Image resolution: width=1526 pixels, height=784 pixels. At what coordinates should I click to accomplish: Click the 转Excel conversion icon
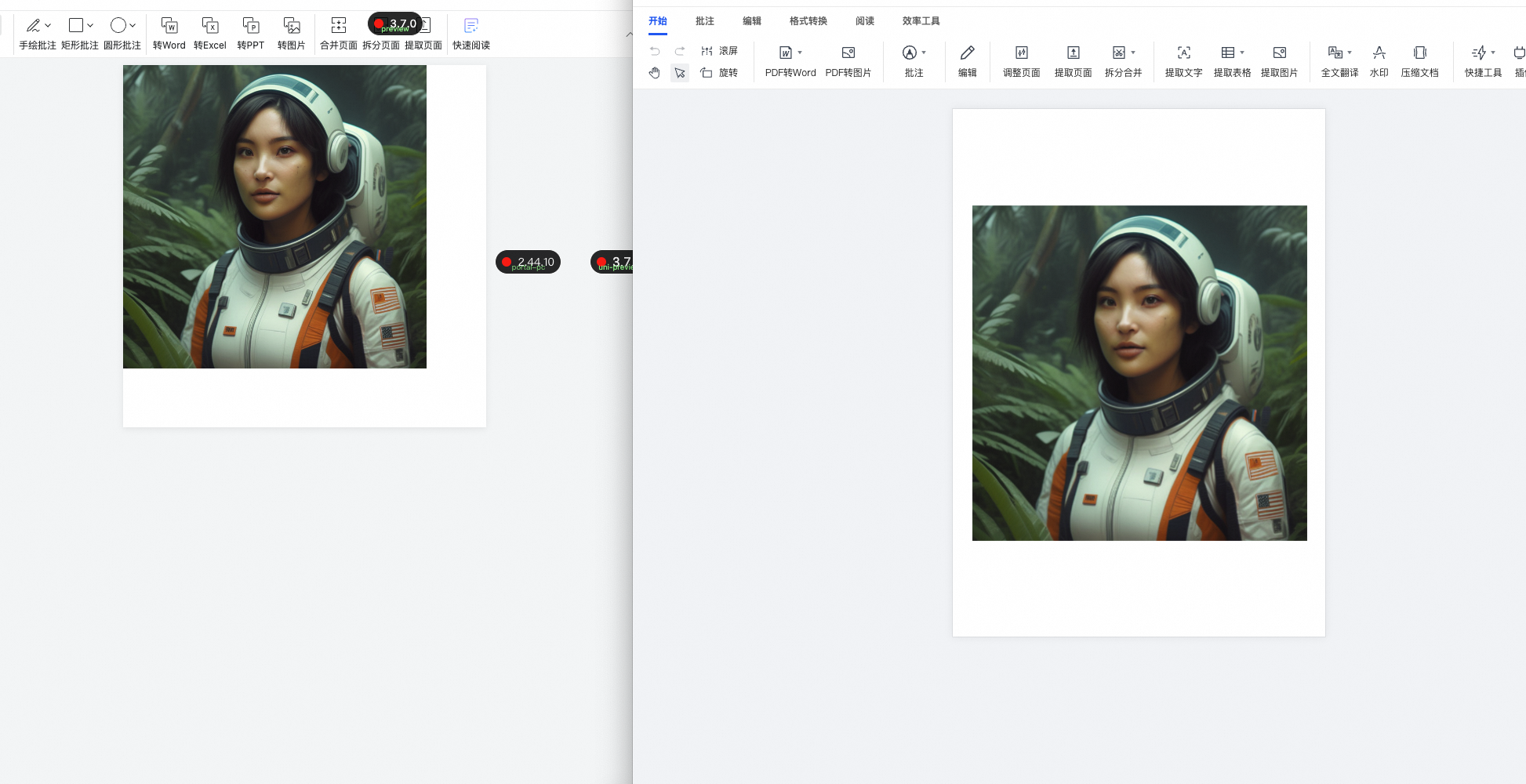[x=210, y=25]
